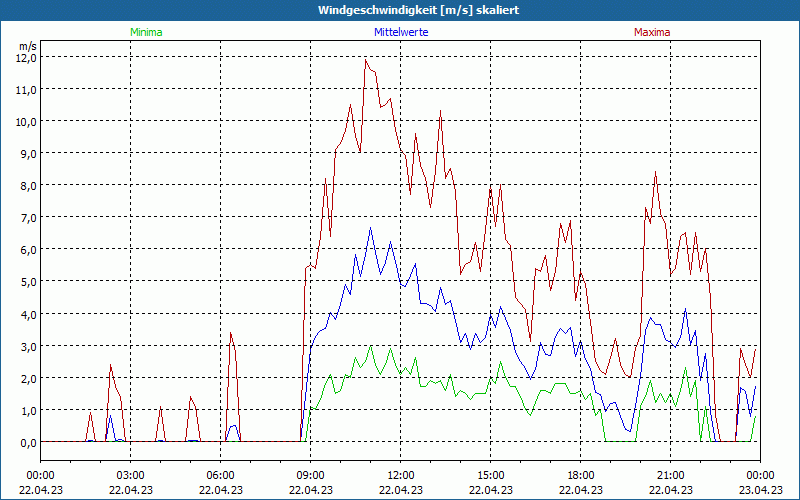Click the 9,0 y-axis value

[30, 154]
